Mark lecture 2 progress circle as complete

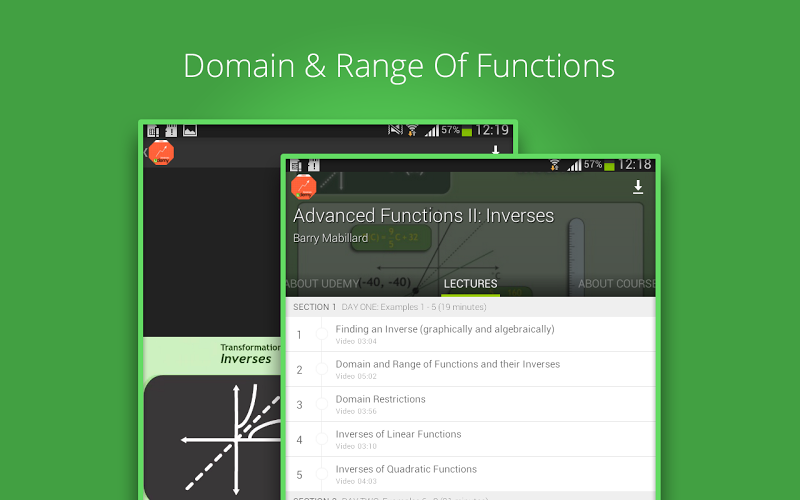point(321,369)
